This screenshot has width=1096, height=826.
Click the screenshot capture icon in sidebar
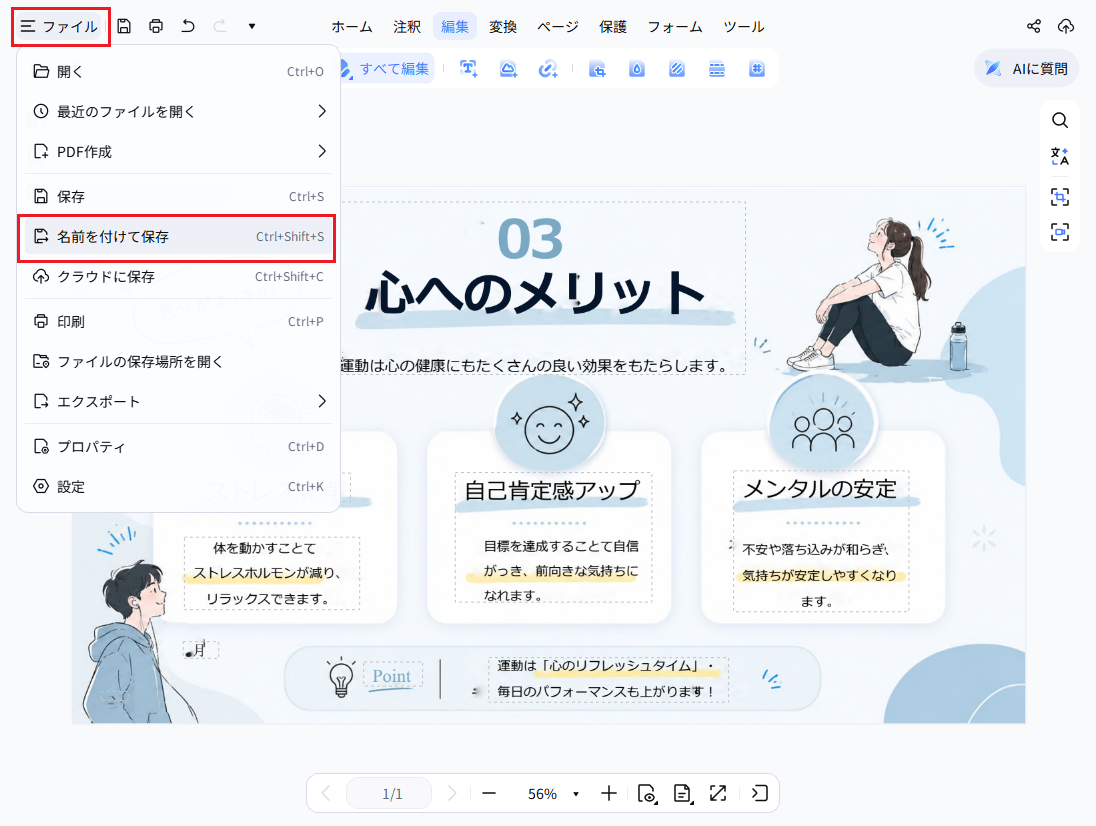[1060, 197]
